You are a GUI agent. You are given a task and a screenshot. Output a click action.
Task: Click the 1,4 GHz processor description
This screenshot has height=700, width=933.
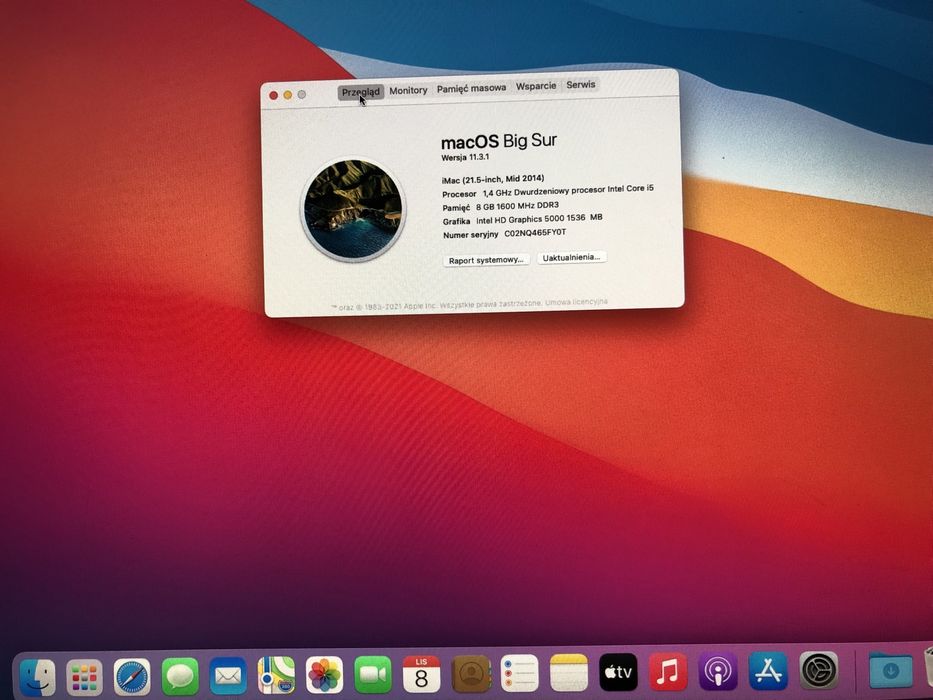tap(568, 190)
